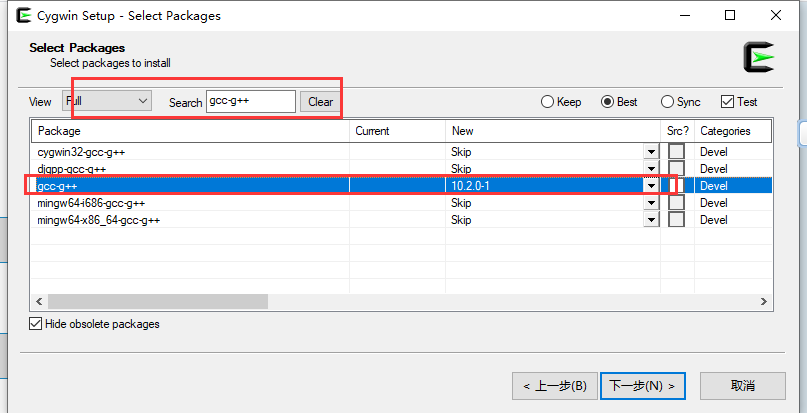Select the mingw64-x86_64-gcc-g++ package row

[401, 220]
